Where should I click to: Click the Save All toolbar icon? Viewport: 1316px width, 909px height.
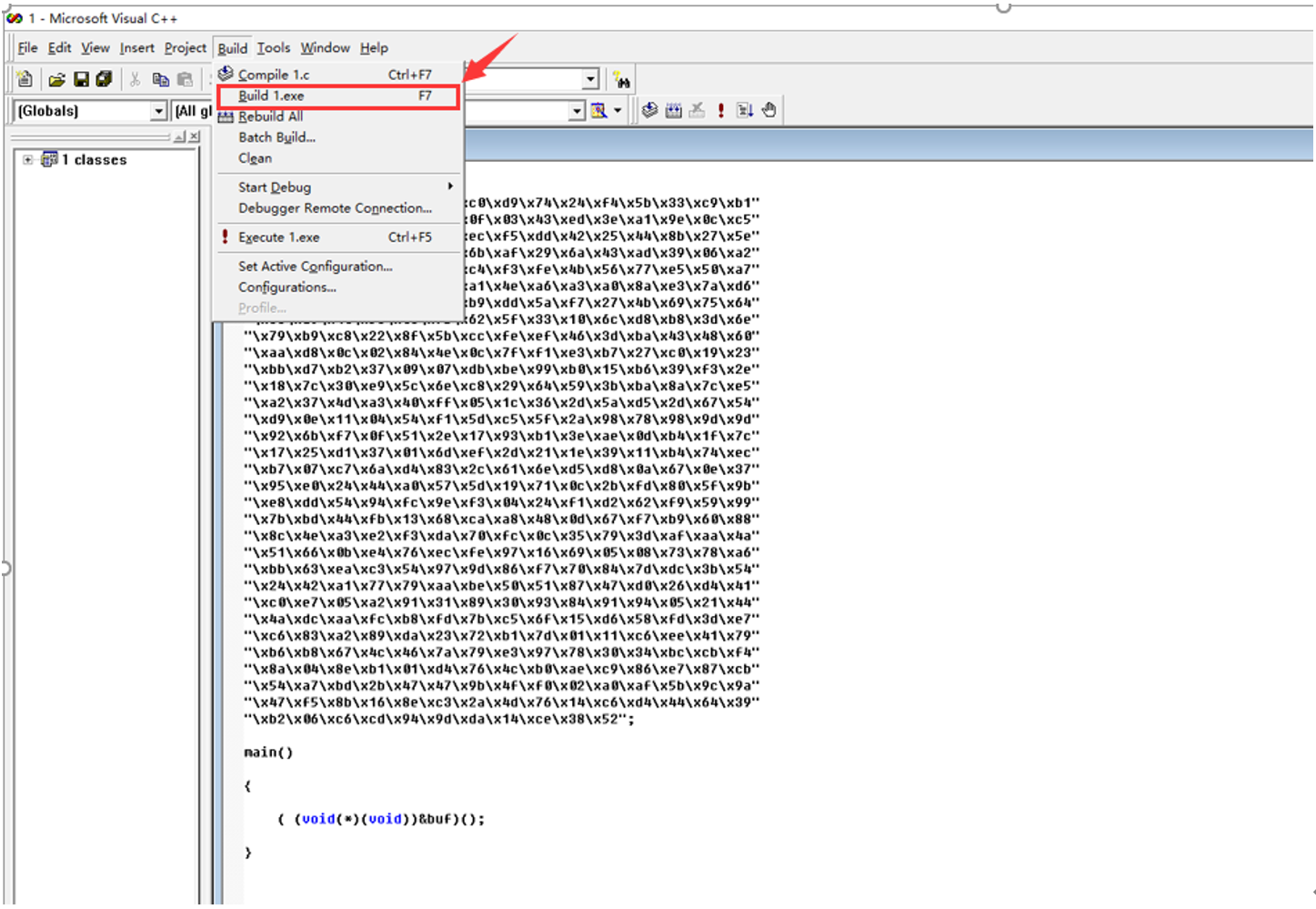click(x=105, y=80)
